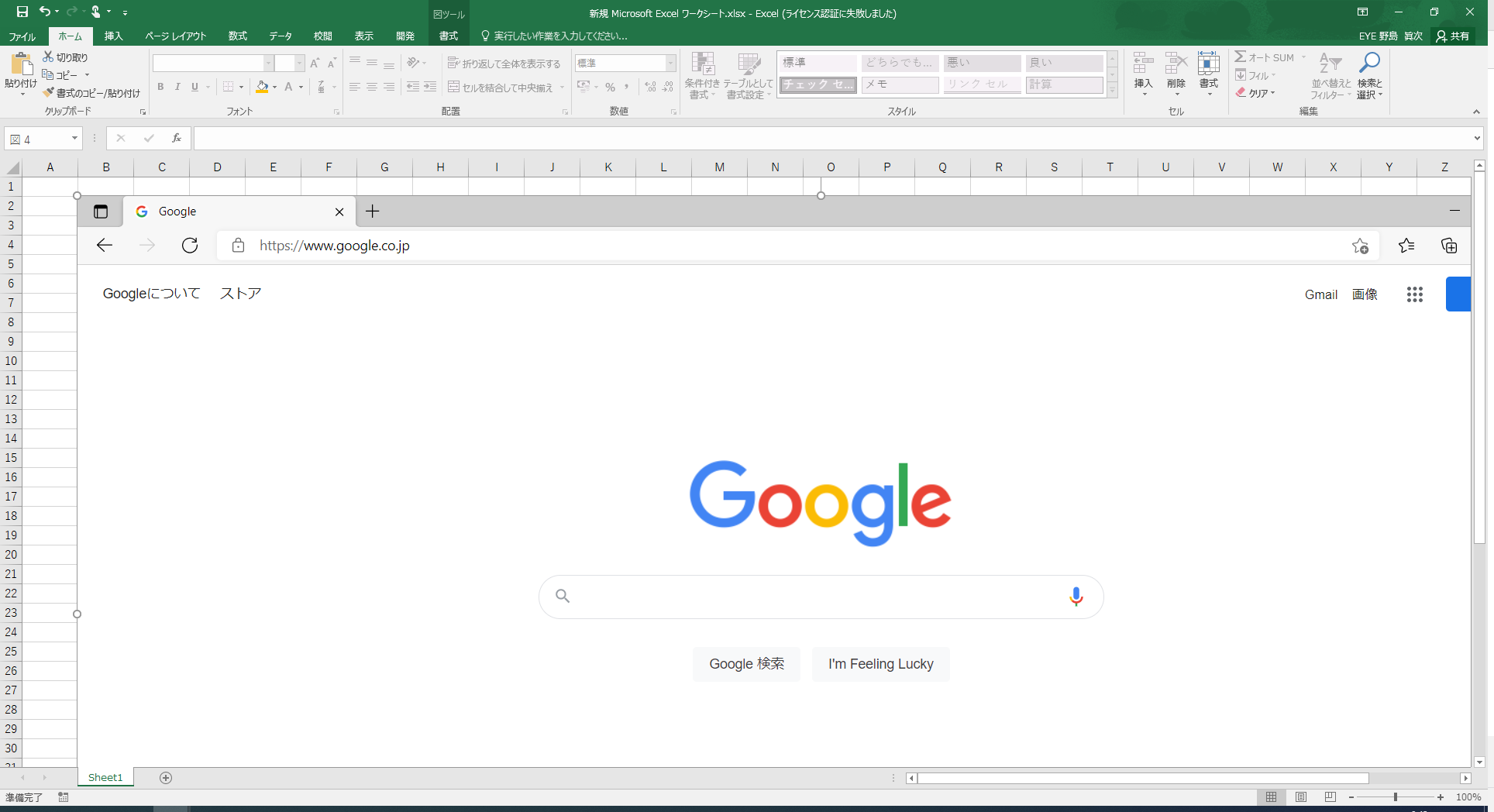
Task: Click the add to favorites star icon
Action: pyautogui.click(x=1360, y=246)
